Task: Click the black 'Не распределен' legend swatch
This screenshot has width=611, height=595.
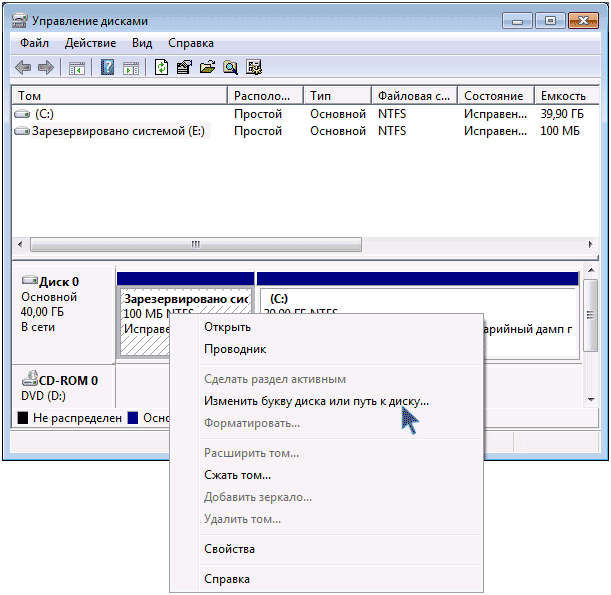Action: [22, 418]
